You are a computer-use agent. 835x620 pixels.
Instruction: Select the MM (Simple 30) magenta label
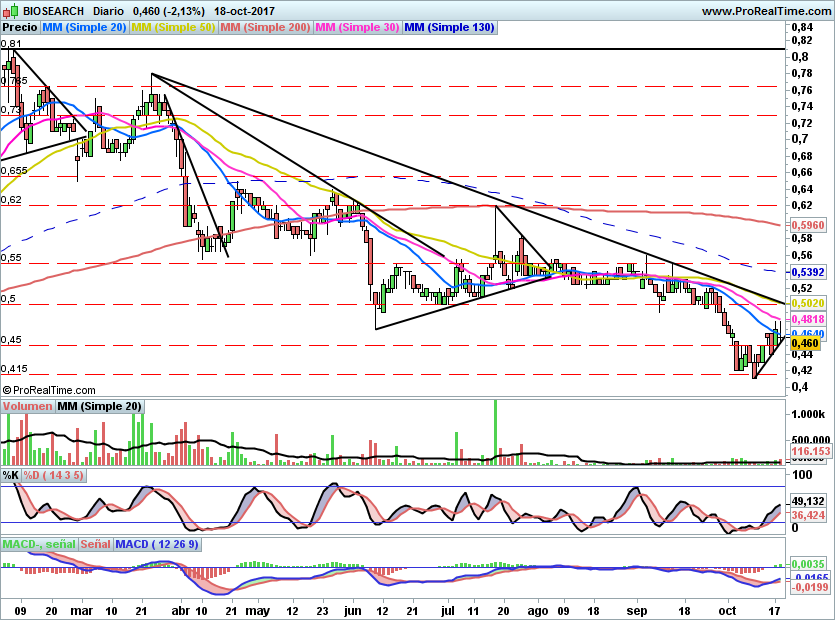coord(357,27)
